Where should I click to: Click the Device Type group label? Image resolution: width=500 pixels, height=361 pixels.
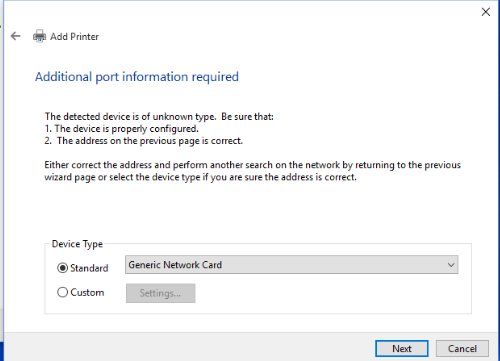tap(77, 244)
